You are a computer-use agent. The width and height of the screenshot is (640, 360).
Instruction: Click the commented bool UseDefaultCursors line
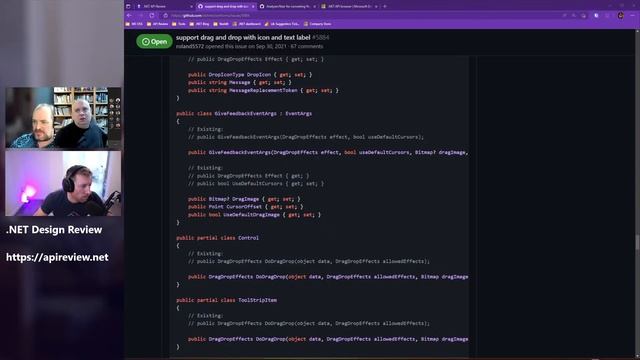click(256, 184)
